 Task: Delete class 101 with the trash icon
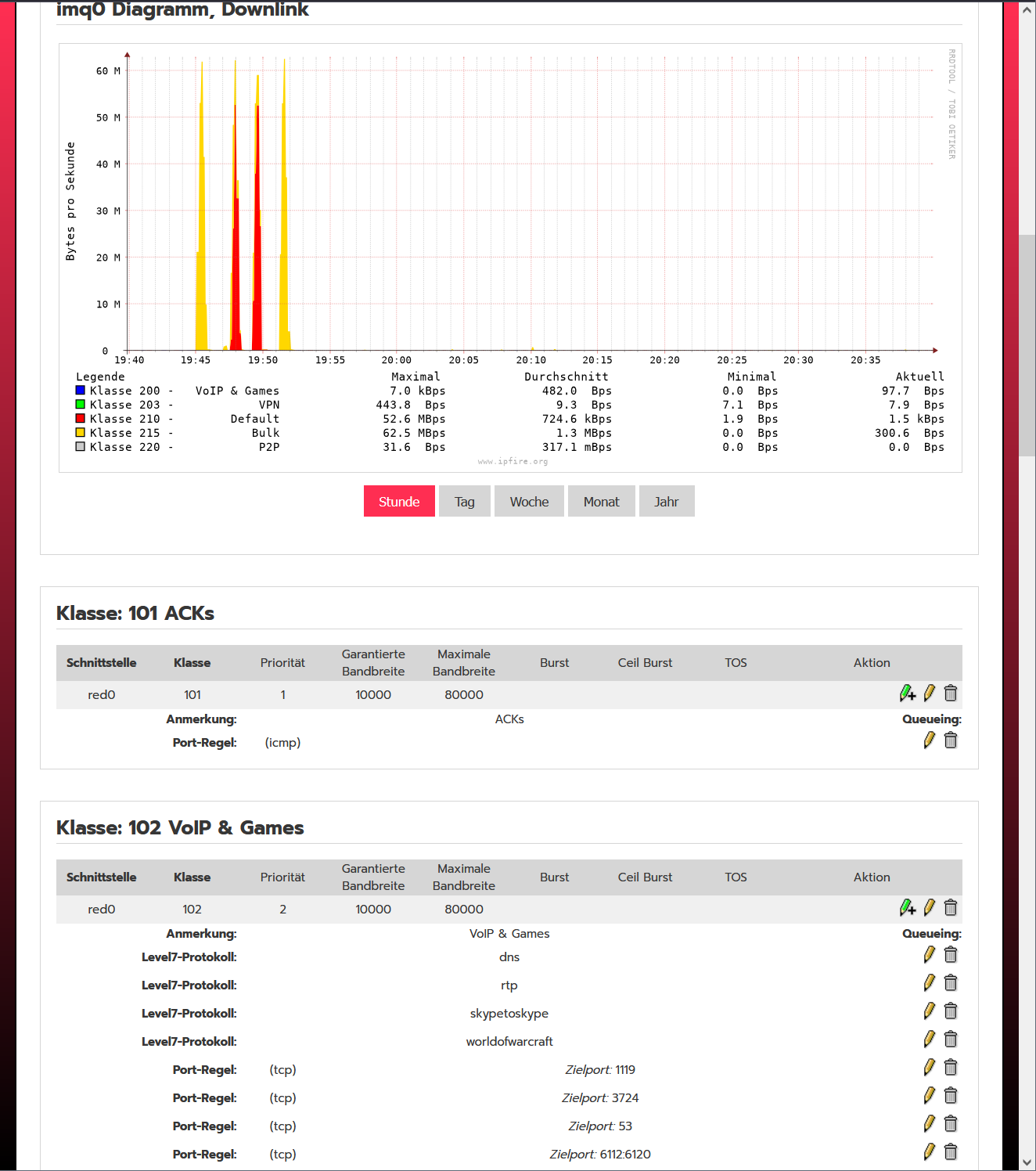[x=951, y=693]
